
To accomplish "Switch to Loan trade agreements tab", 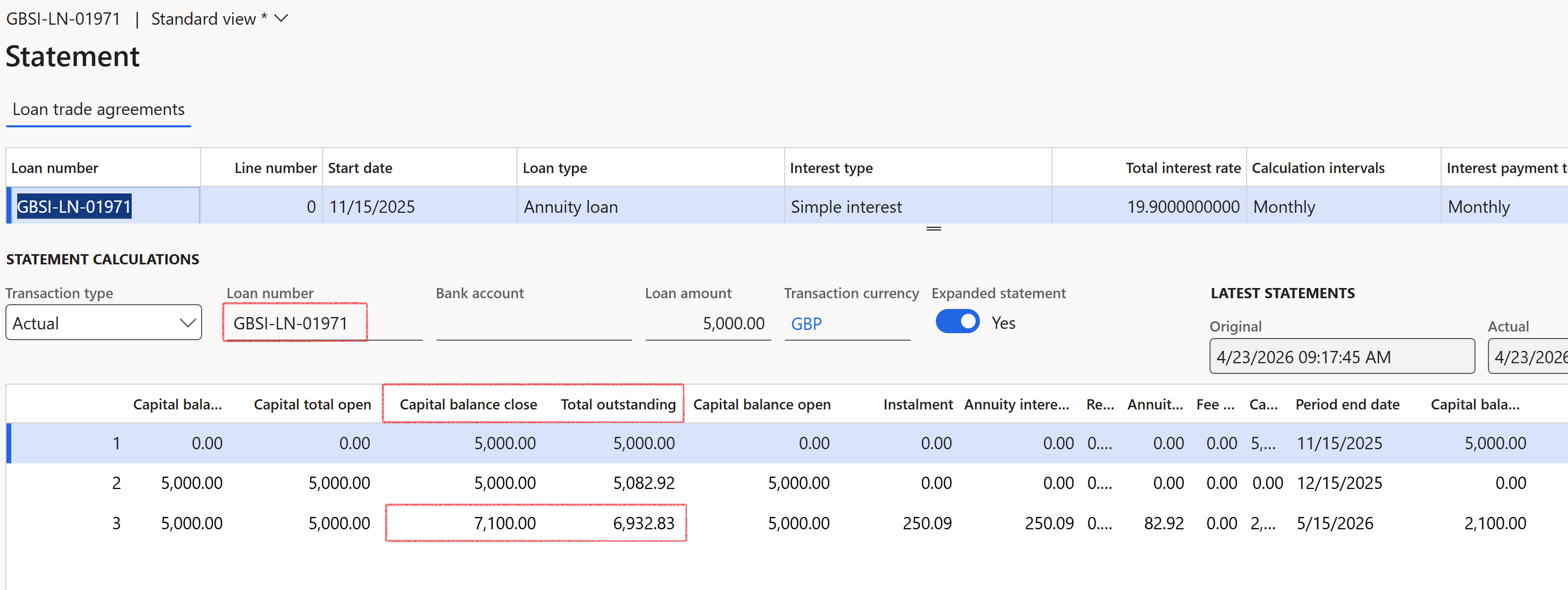I will (x=98, y=110).
